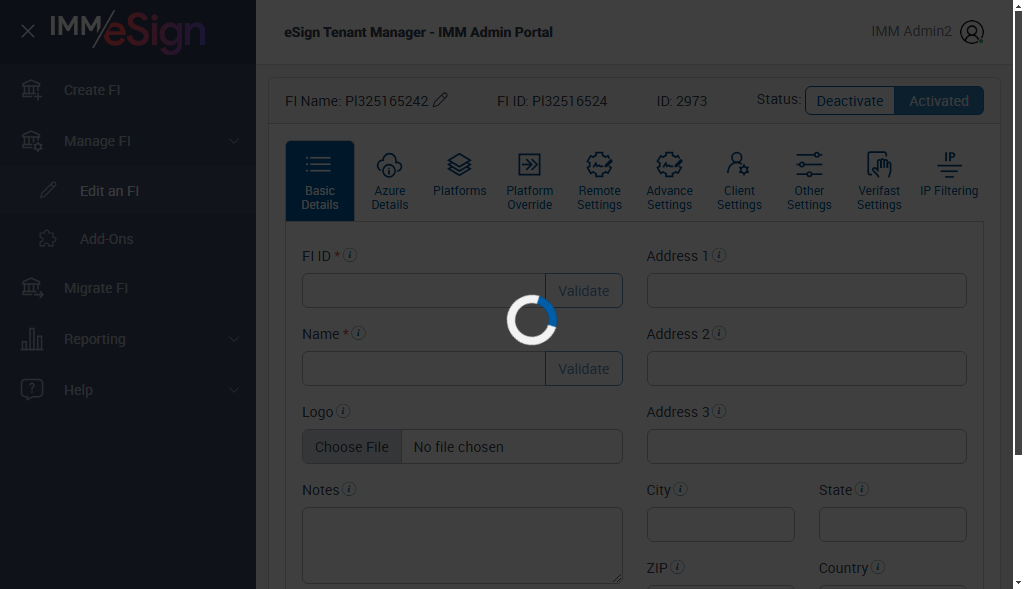This screenshot has width=1024, height=589.
Task: Click the IMM eSign logo
Action: tap(127, 31)
